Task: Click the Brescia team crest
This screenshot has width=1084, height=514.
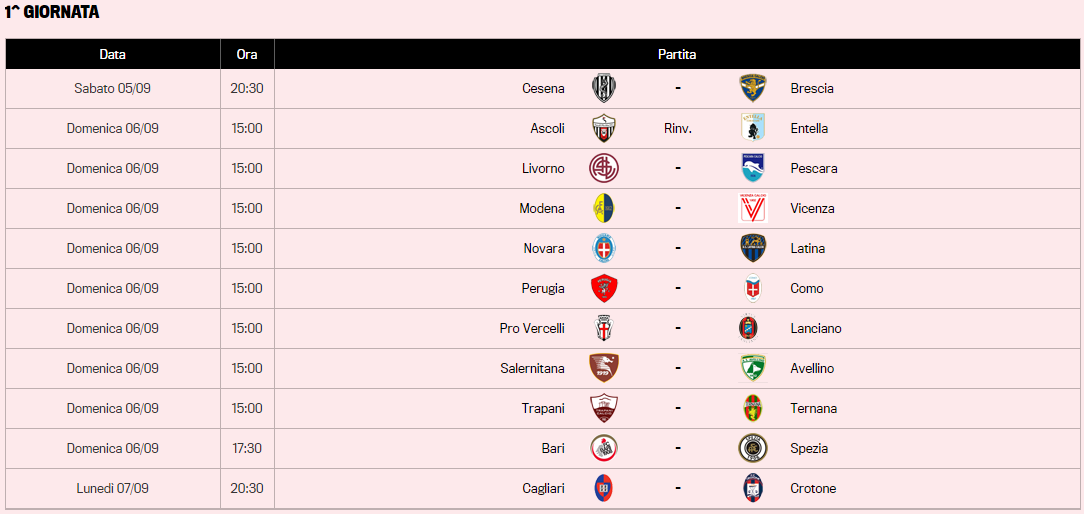Action: pyautogui.click(x=752, y=88)
